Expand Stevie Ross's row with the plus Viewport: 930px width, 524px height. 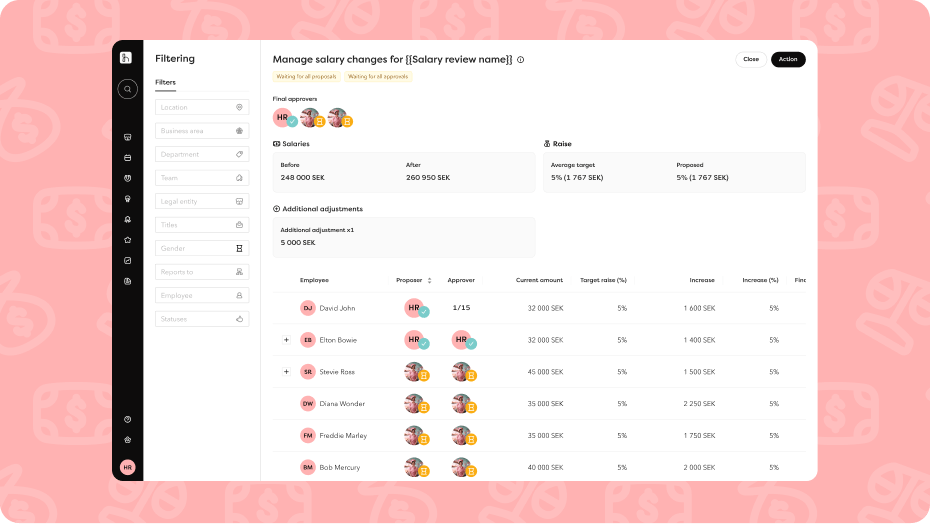point(286,372)
